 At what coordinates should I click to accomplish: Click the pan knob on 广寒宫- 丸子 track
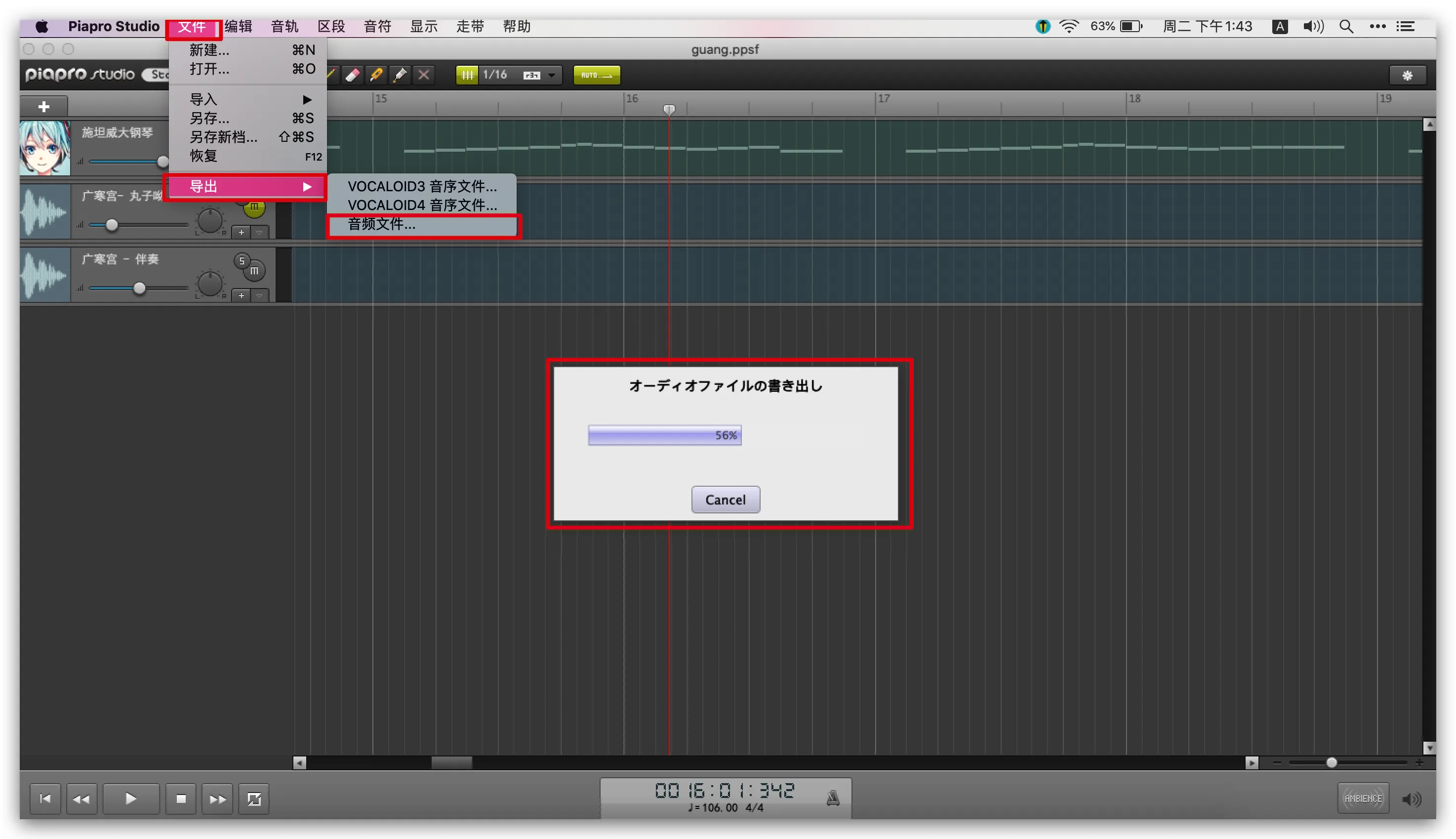coord(209,221)
